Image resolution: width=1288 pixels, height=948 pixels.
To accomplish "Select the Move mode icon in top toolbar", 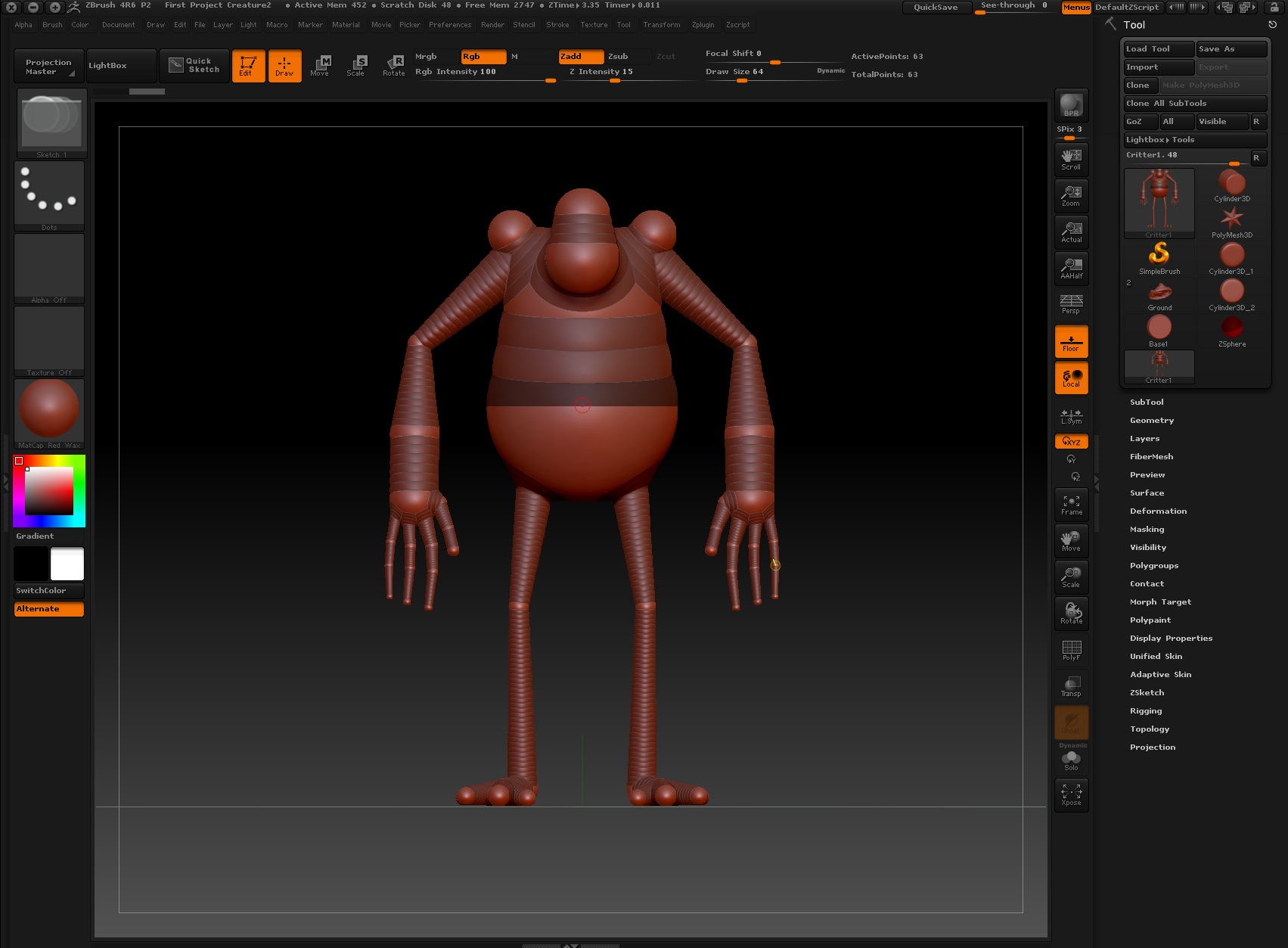I will [x=321, y=65].
